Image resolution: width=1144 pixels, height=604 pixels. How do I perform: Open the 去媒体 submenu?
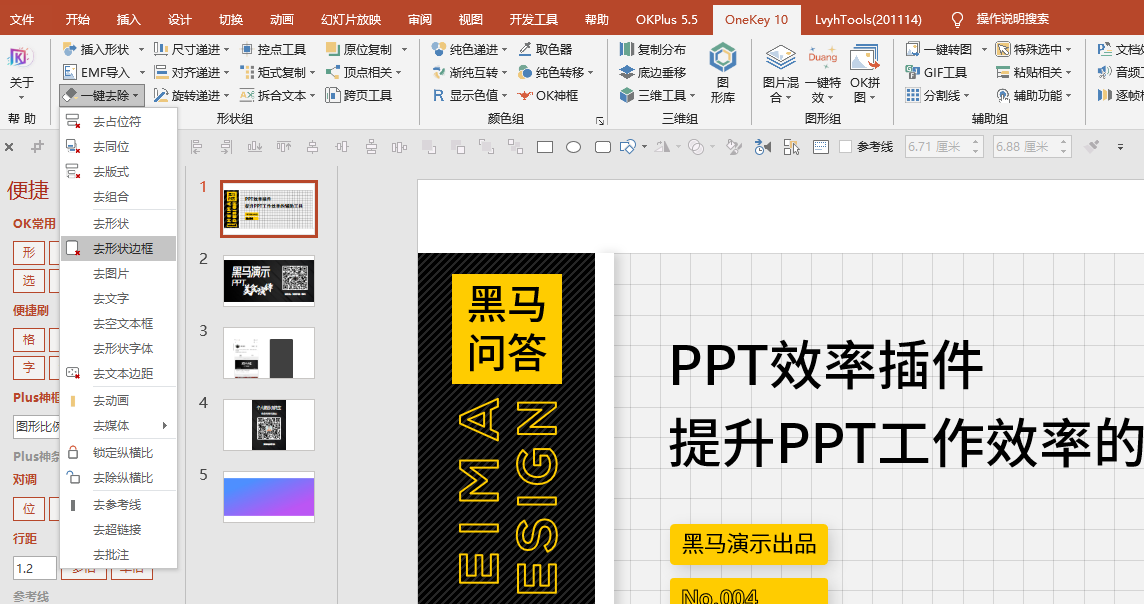pos(118,425)
